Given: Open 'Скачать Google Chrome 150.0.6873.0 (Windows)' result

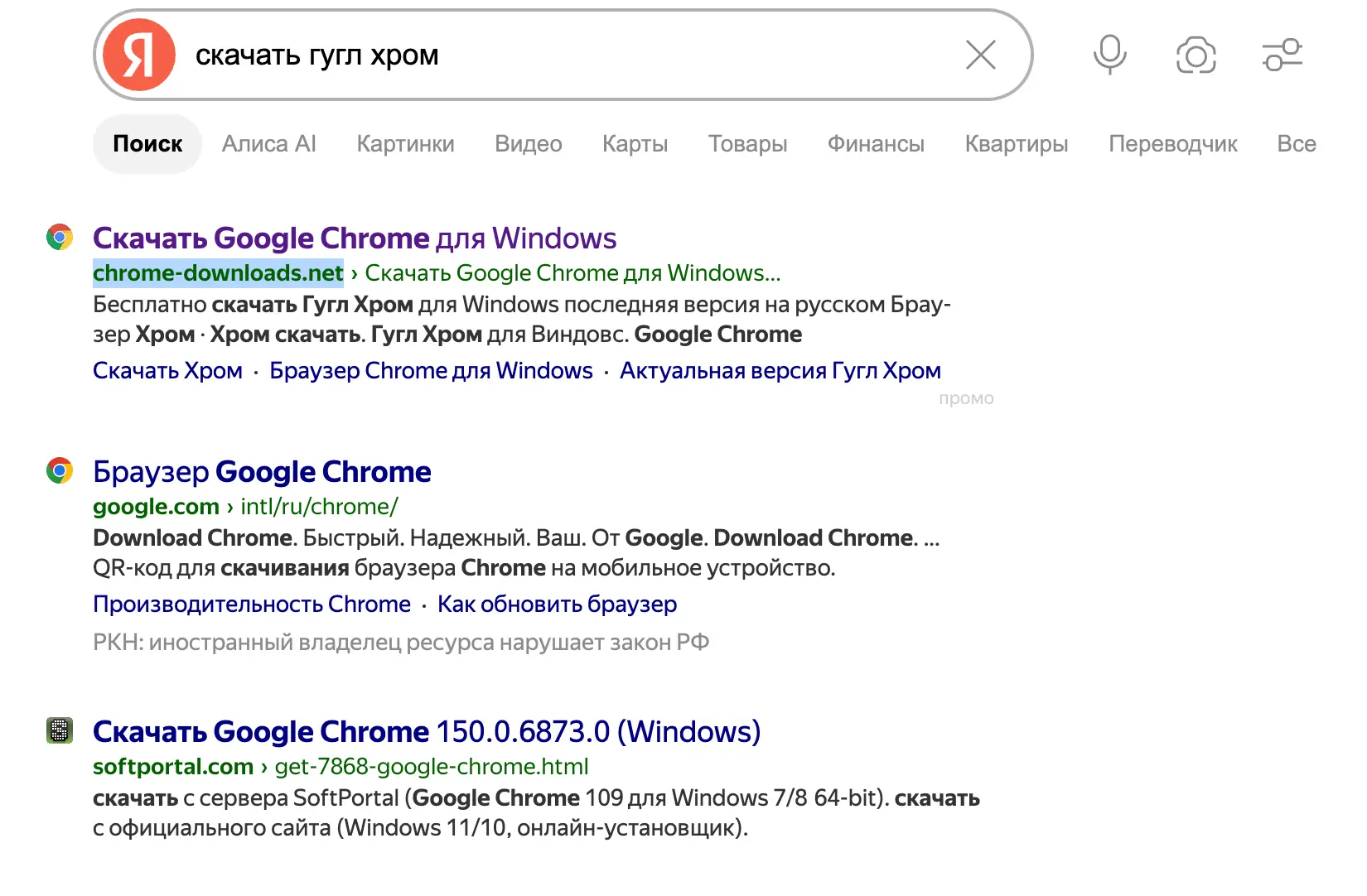Looking at the screenshot, I should (427, 732).
